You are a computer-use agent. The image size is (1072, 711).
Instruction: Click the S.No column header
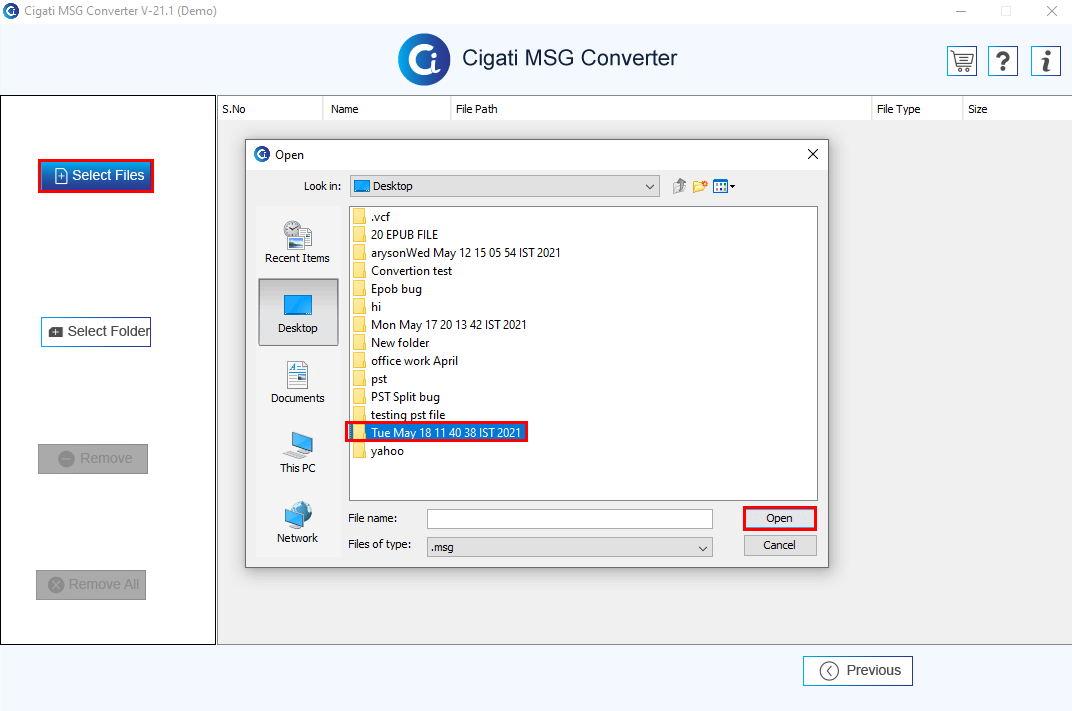click(270, 109)
